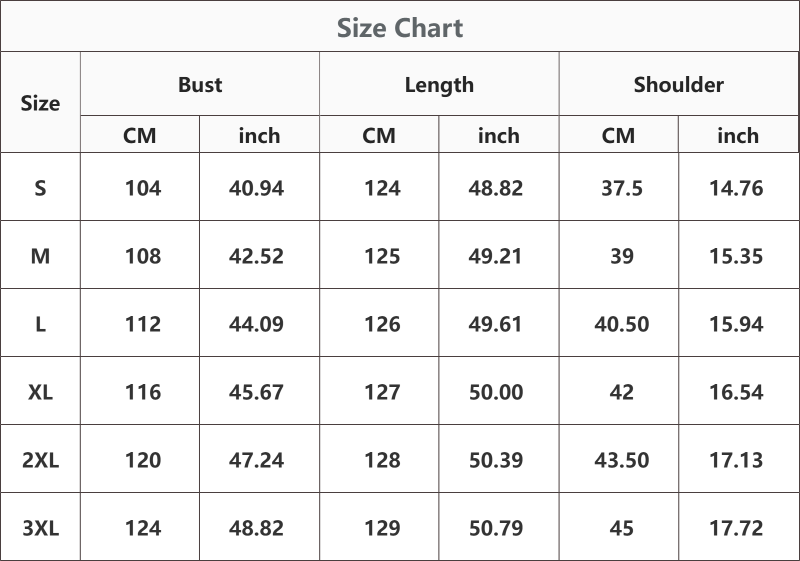Click the XL size row label

[40, 392]
